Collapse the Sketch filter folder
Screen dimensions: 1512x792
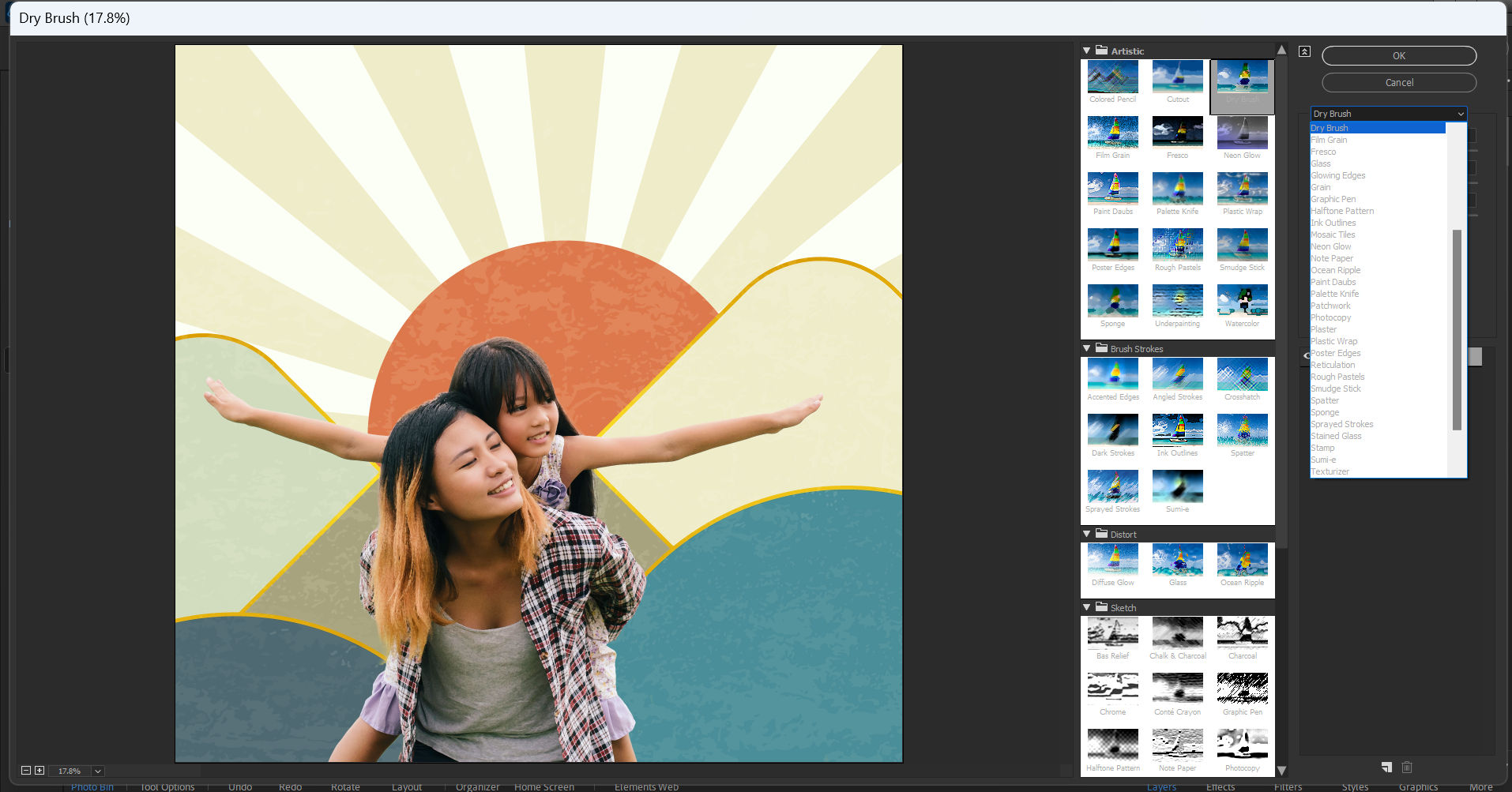[x=1087, y=607]
